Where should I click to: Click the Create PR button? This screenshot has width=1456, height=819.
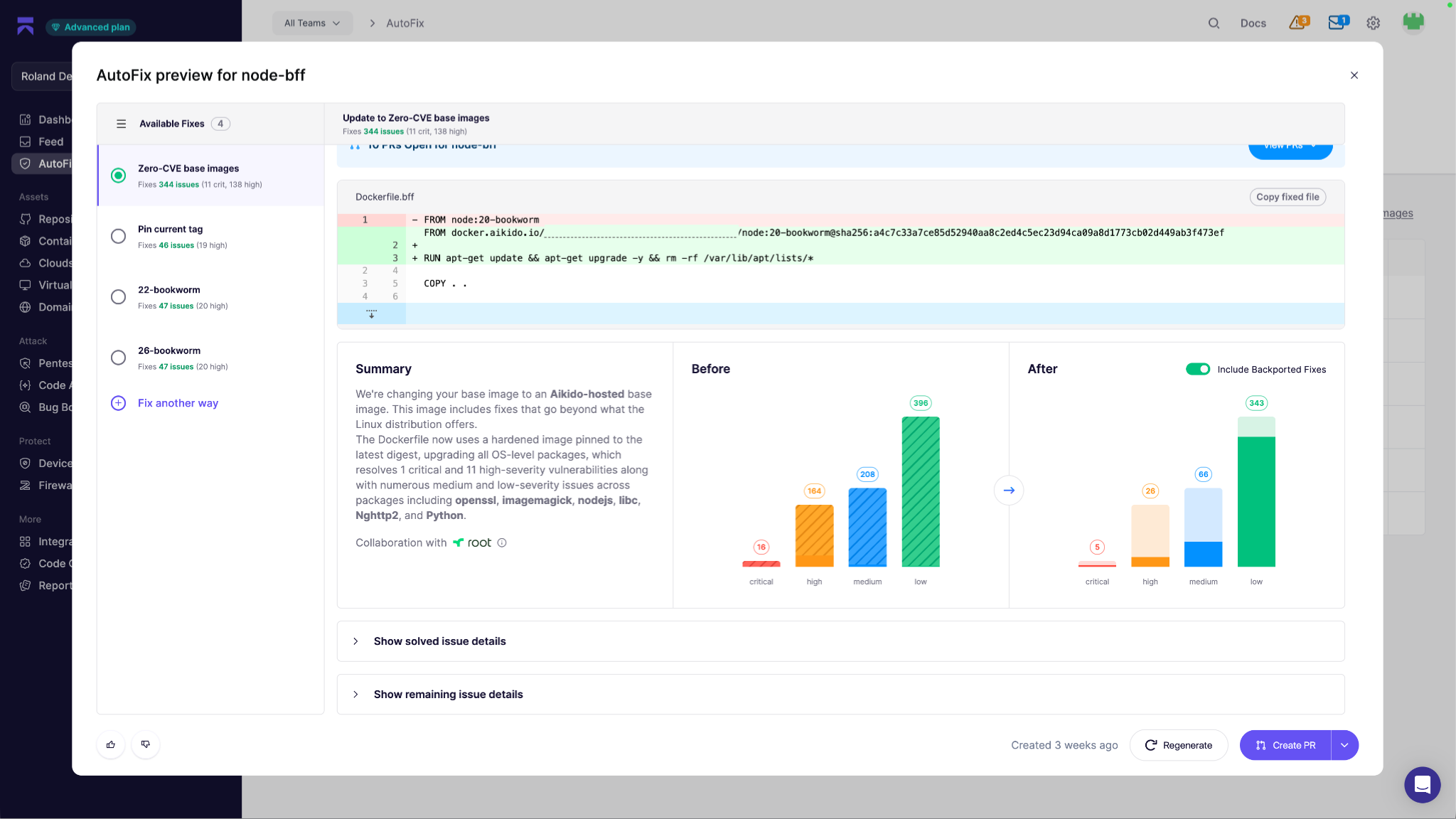(x=1285, y=745)
